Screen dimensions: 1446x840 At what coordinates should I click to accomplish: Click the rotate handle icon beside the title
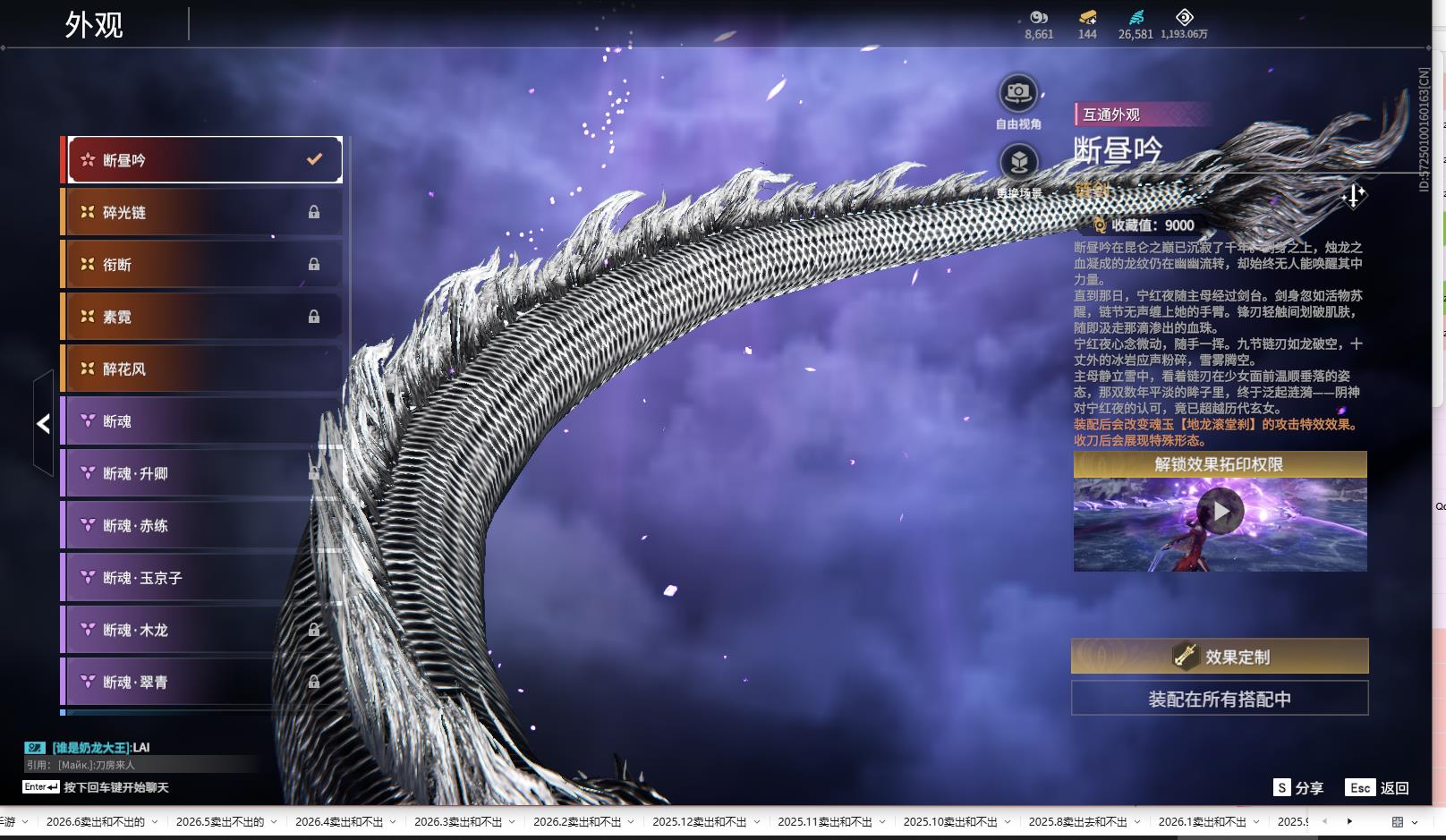(1354, 195)
